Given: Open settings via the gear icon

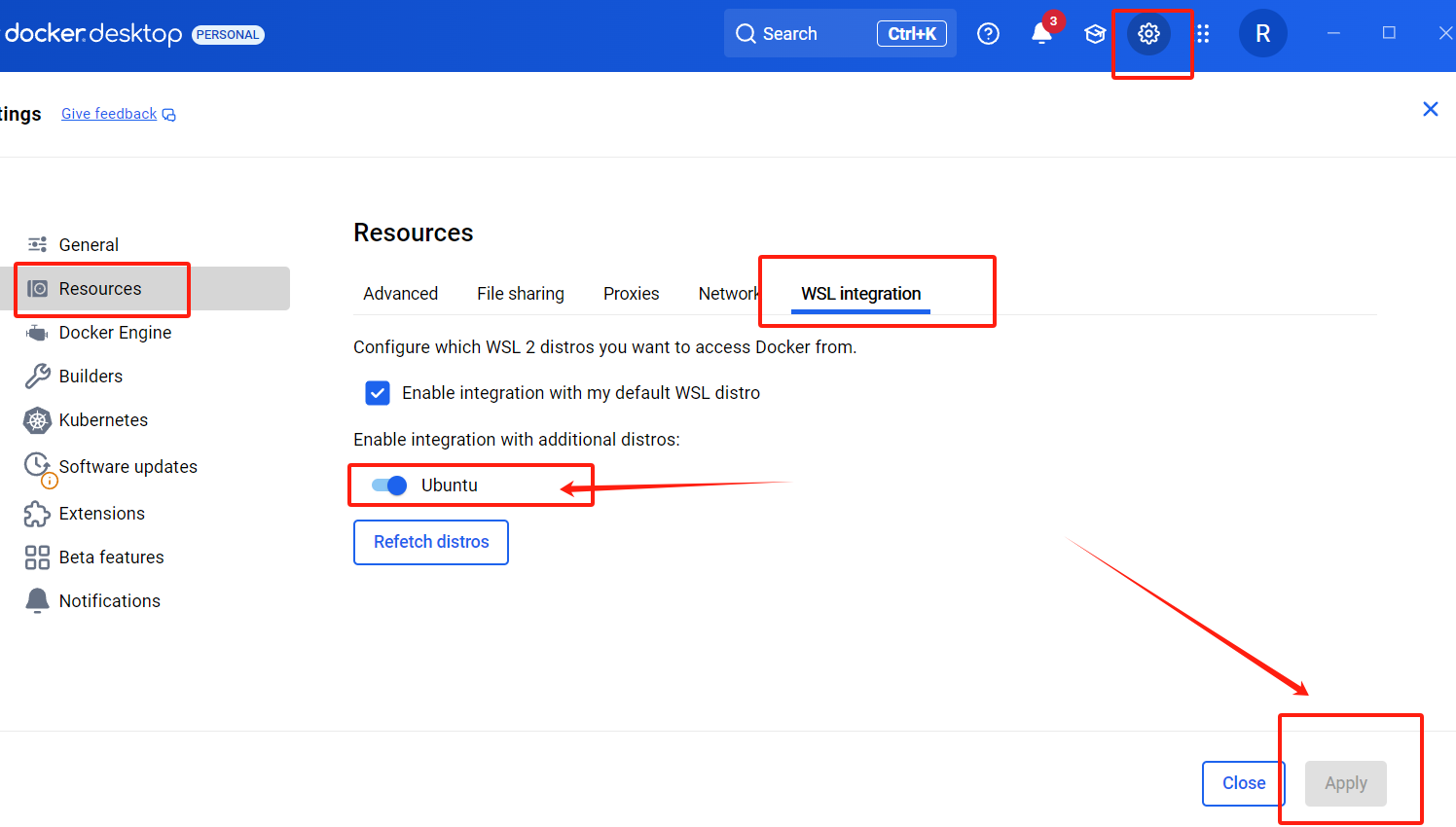Looking at the screenshot, I should coord(1148,34).
